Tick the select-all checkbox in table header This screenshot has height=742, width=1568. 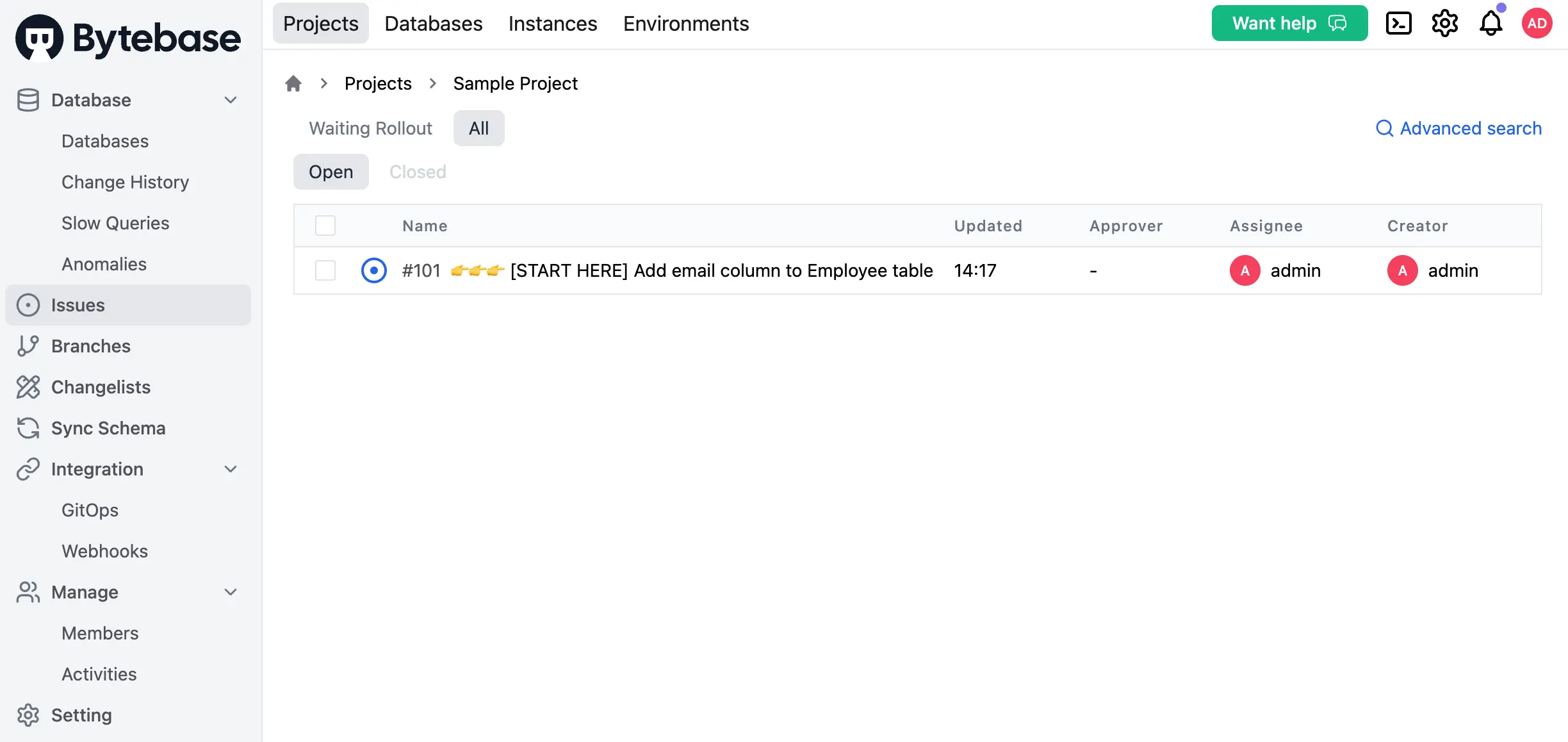coord(325,226)
